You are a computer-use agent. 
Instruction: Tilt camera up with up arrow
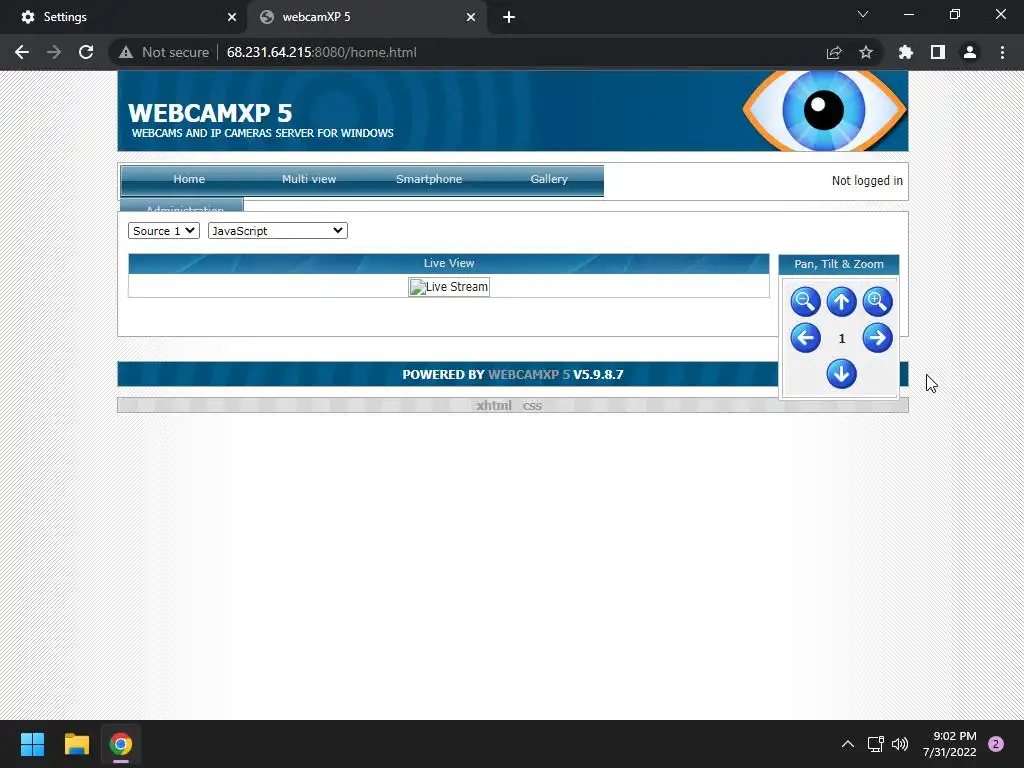click(841, 302)
